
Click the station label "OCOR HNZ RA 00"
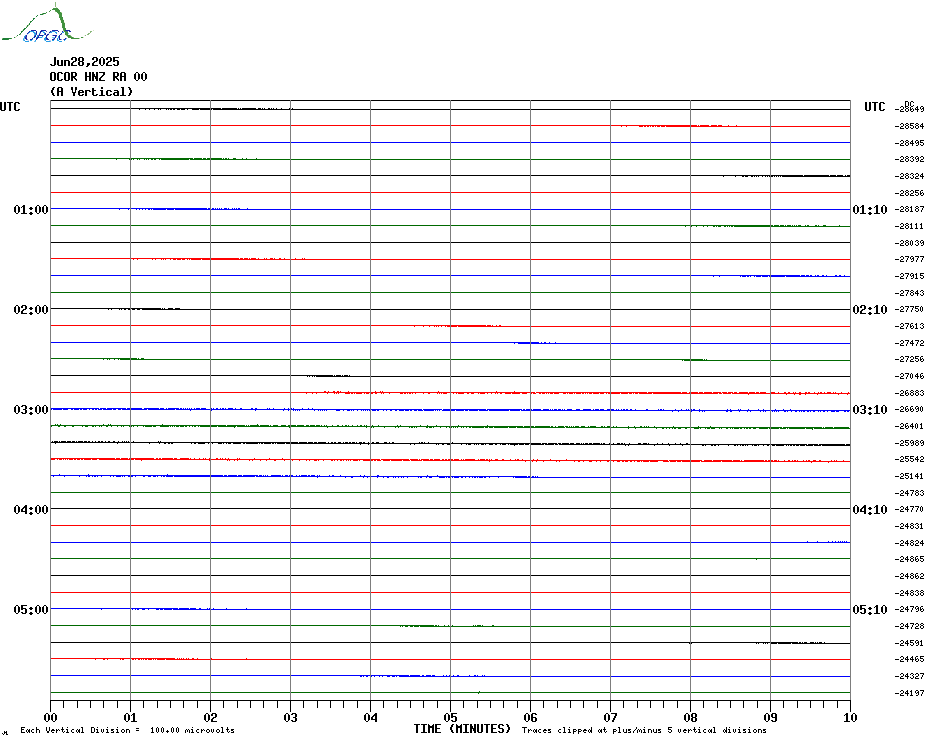(98, 77)
